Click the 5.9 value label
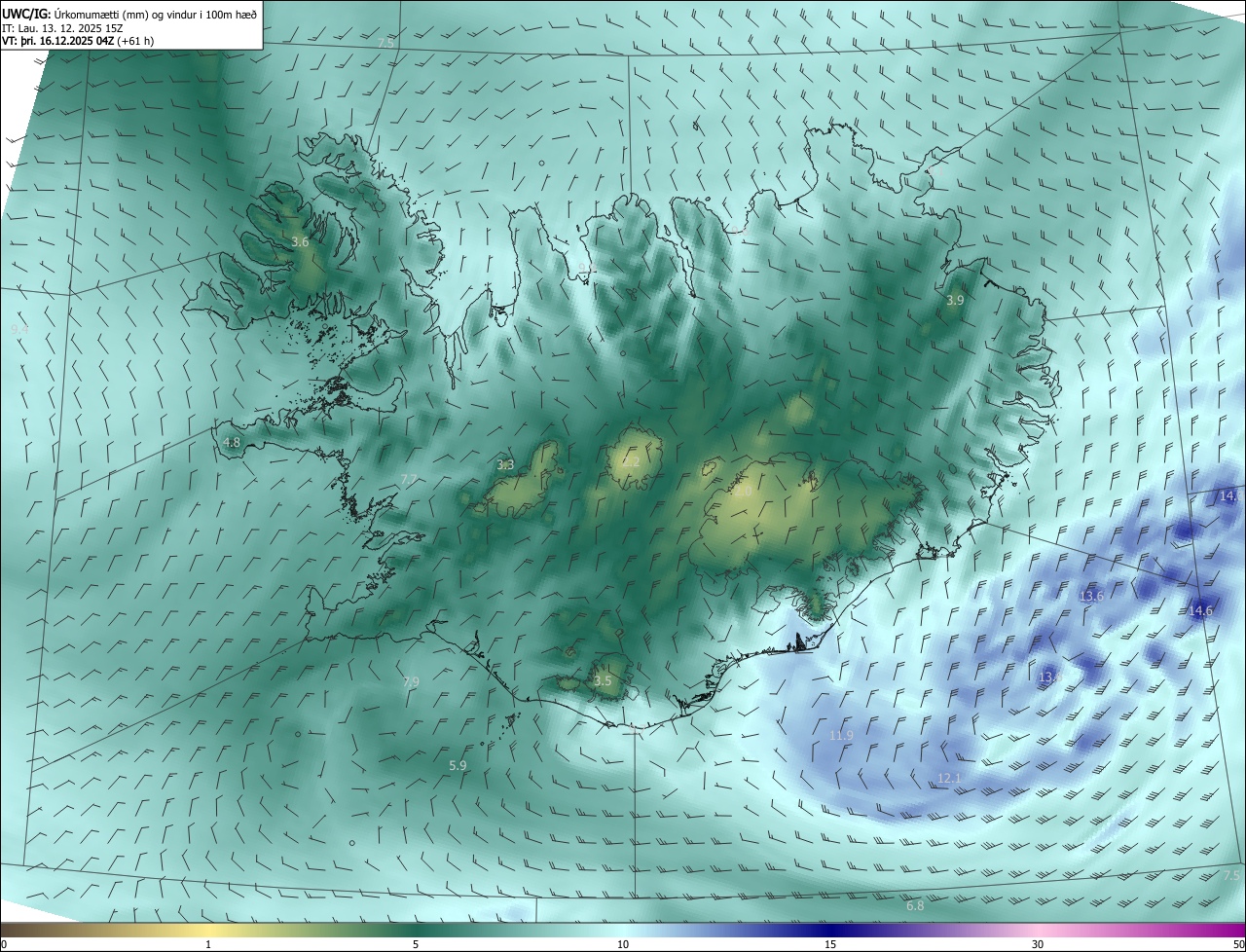 pos(458,766)
